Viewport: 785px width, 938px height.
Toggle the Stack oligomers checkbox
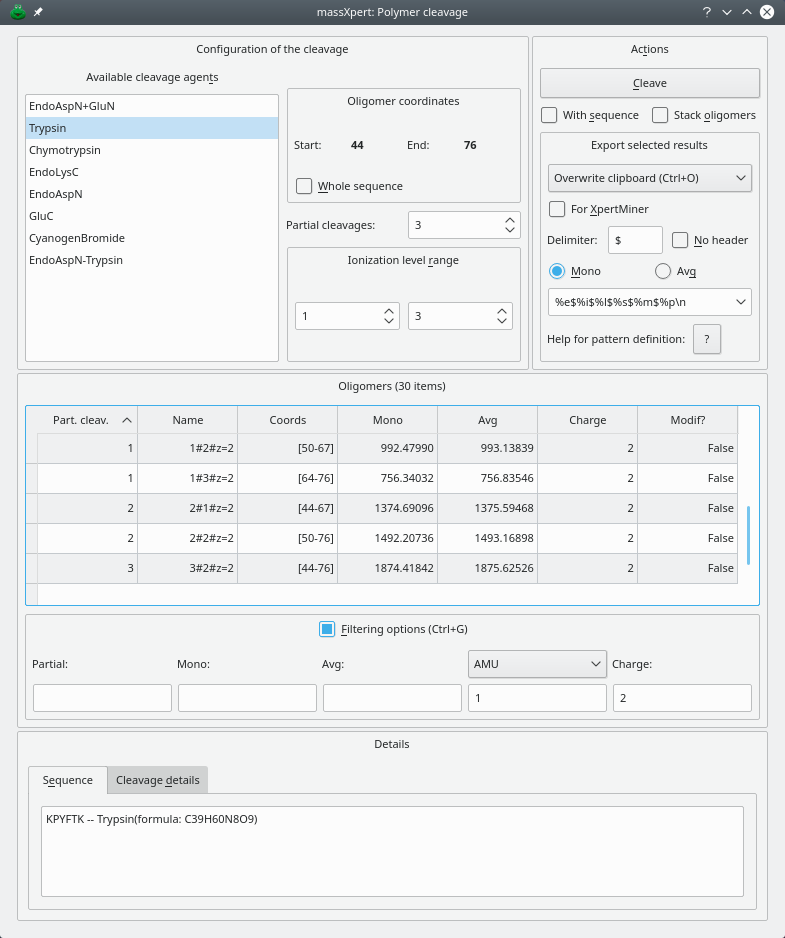coord(660,115)
